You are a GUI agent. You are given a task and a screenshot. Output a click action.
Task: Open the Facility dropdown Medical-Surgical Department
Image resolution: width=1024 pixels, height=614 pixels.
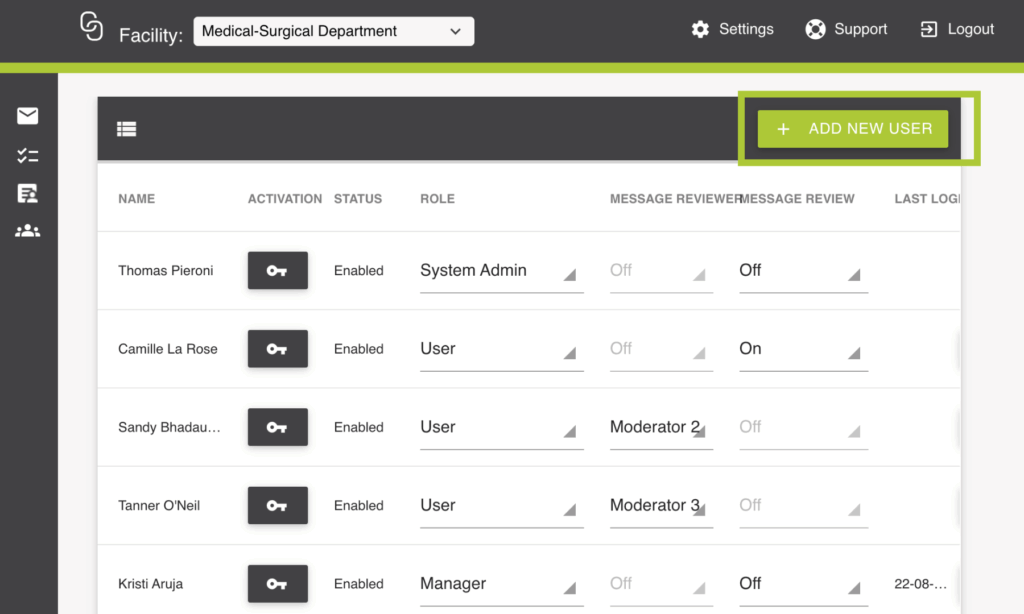coord(333,31)
